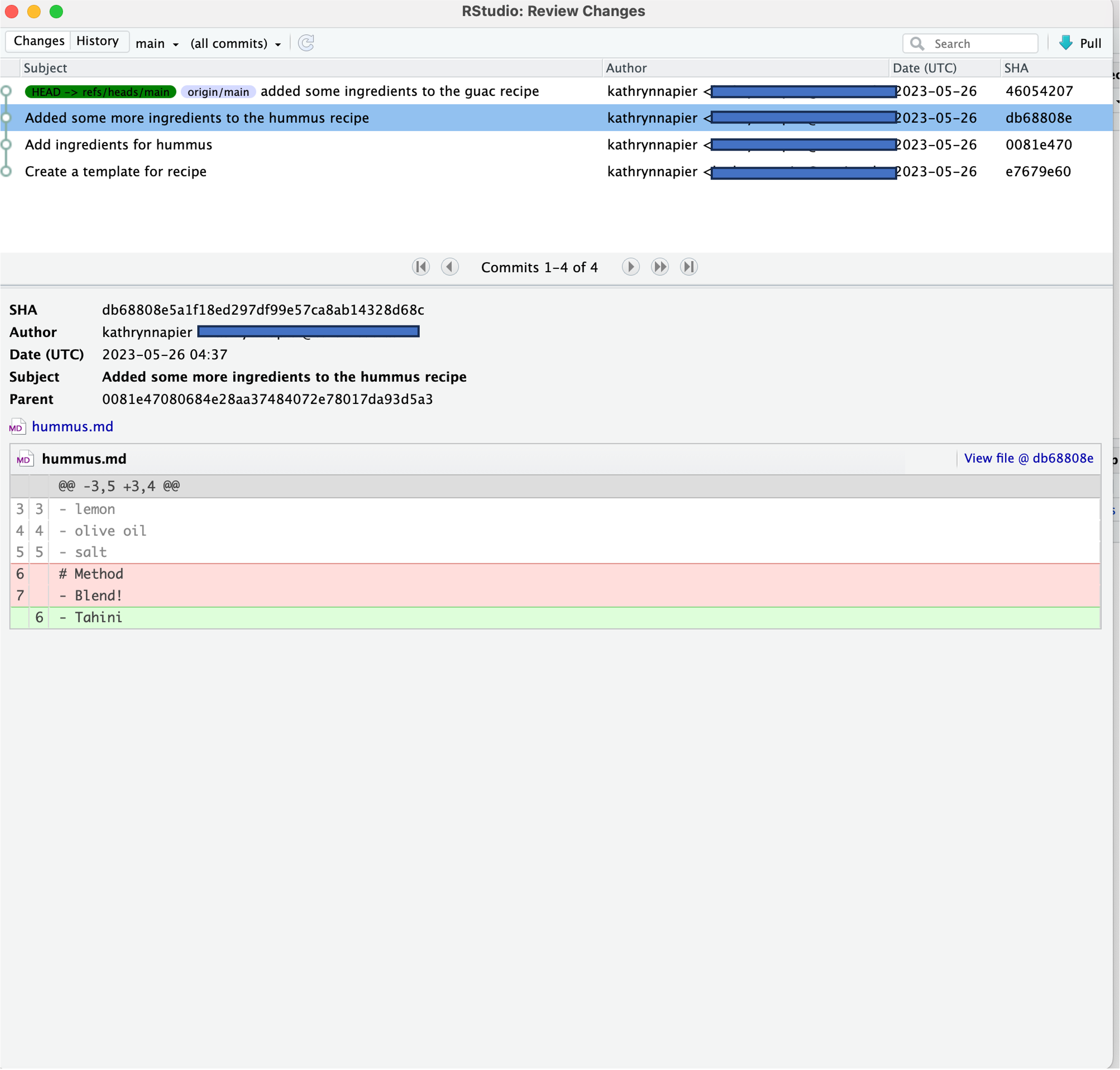Screen dimensions: 1120x1070
Task: Click 'View file @ db68808e' link
Action: (x=1028, y=458)
